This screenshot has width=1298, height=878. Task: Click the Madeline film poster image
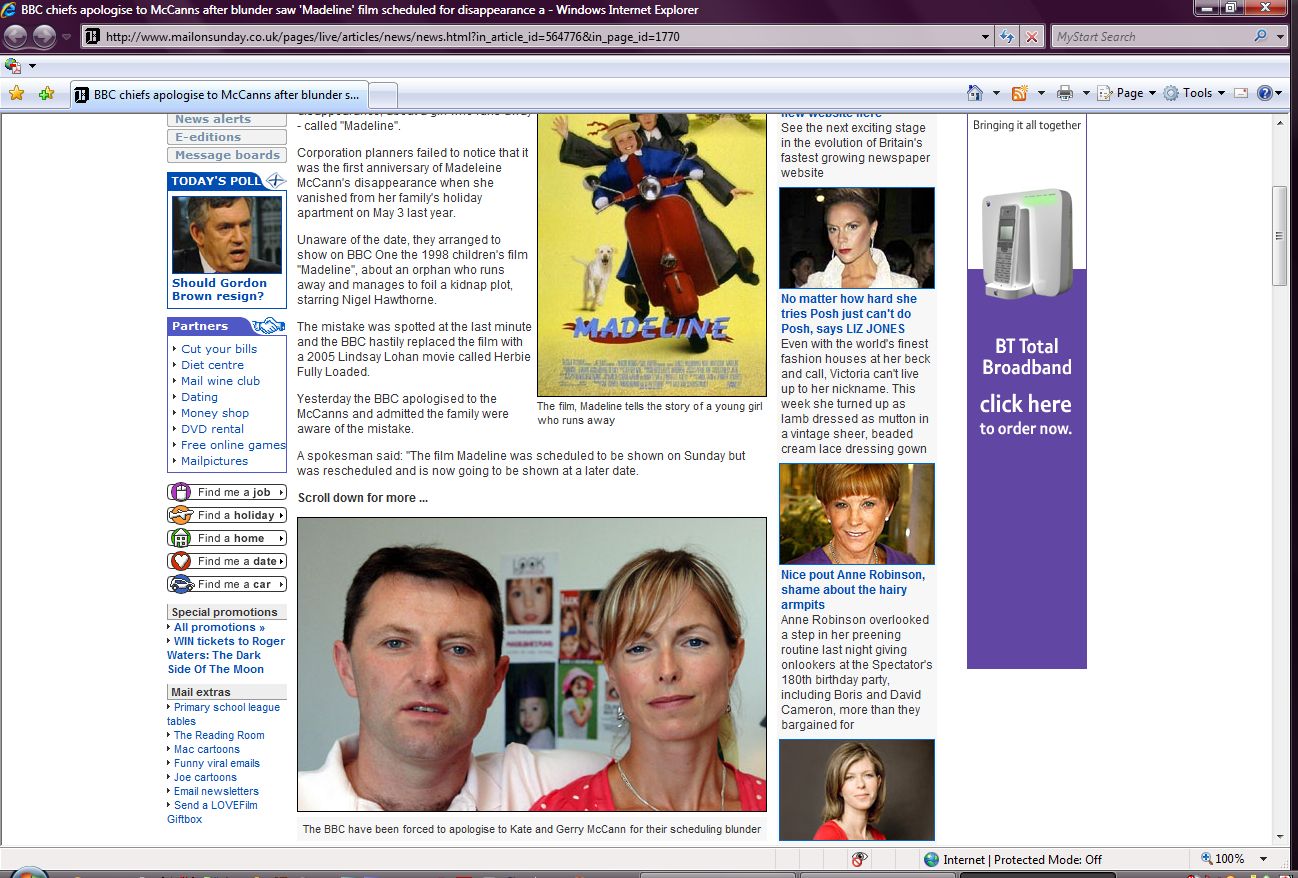pyautogui.click(x=651, y=255)
